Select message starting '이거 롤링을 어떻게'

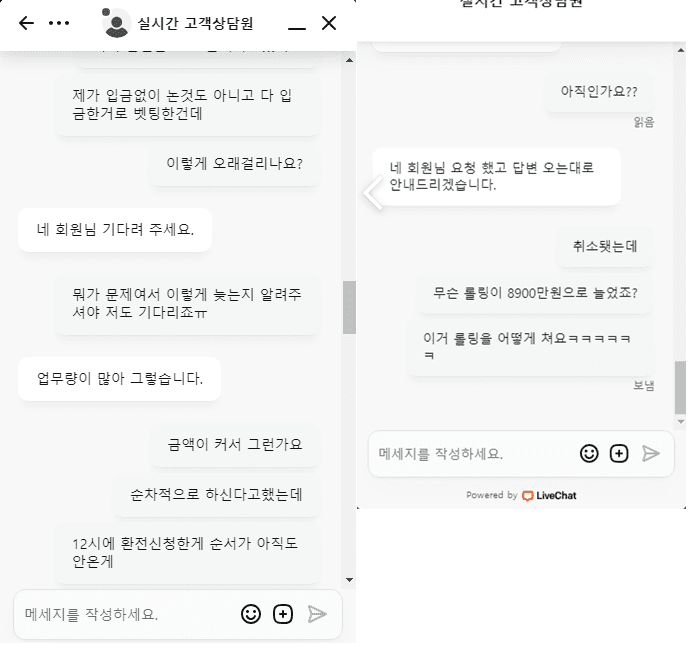coord(530,347)
